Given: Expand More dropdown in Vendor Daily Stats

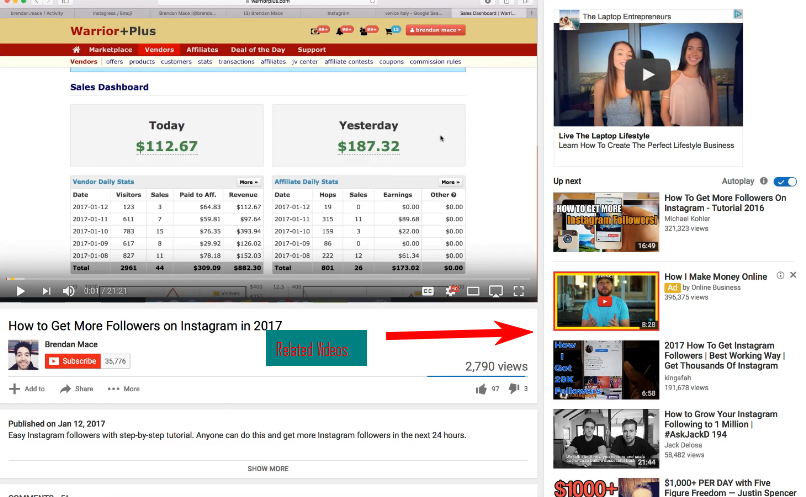Looking at the screenshot, I should point(248,182).
